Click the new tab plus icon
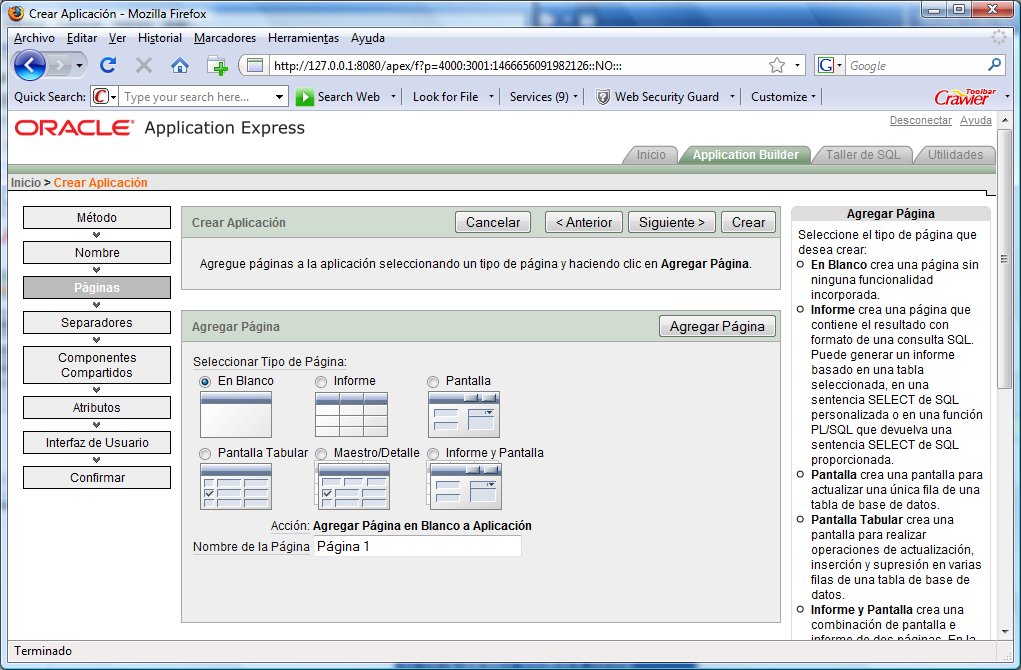Screen dimensions: 1021x670 (217, 66)
